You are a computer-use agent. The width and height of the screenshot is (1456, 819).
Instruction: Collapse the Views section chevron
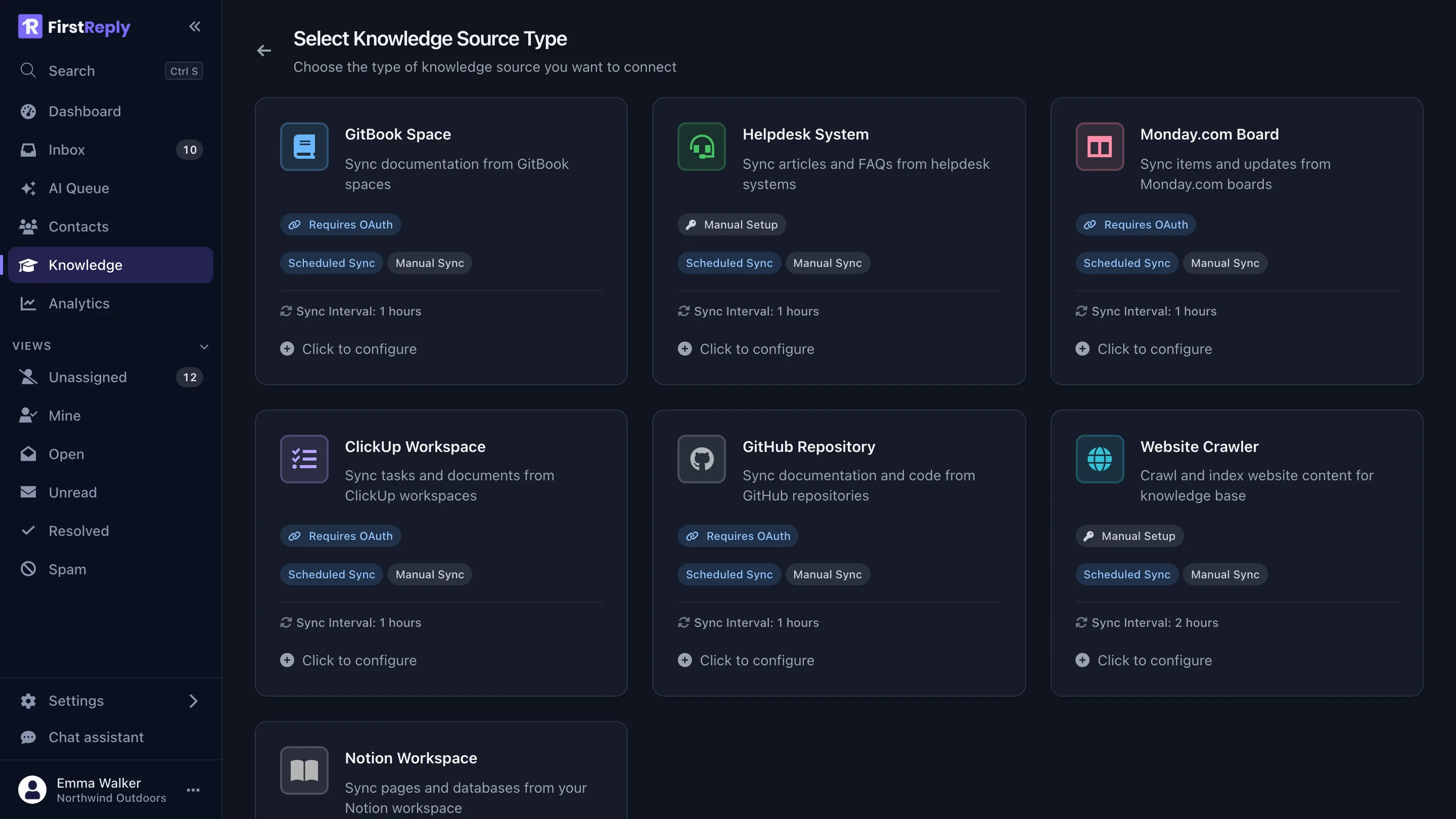pyautogui.click(x=204, y=346)
